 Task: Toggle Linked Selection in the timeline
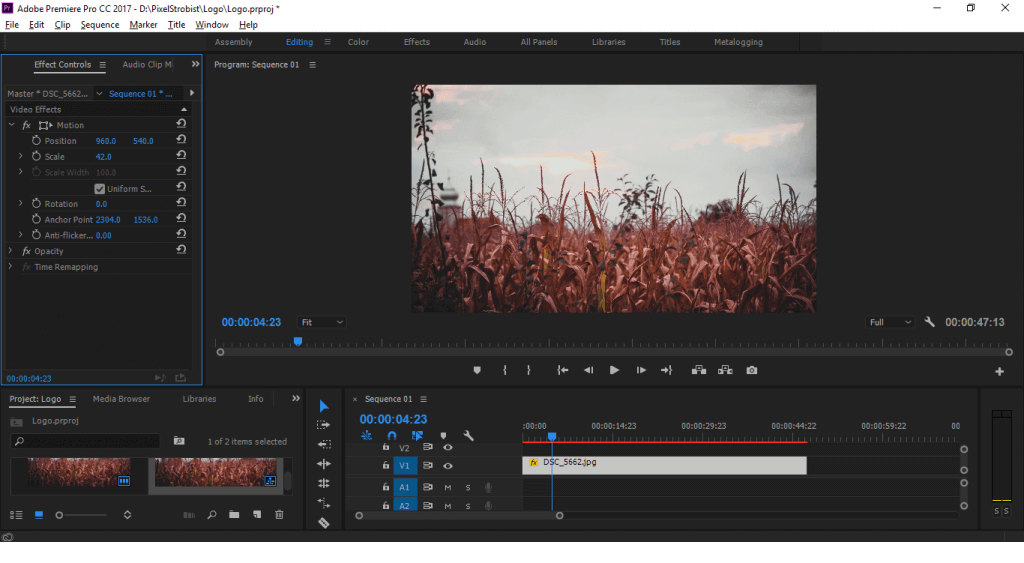[x=417, y=436]
